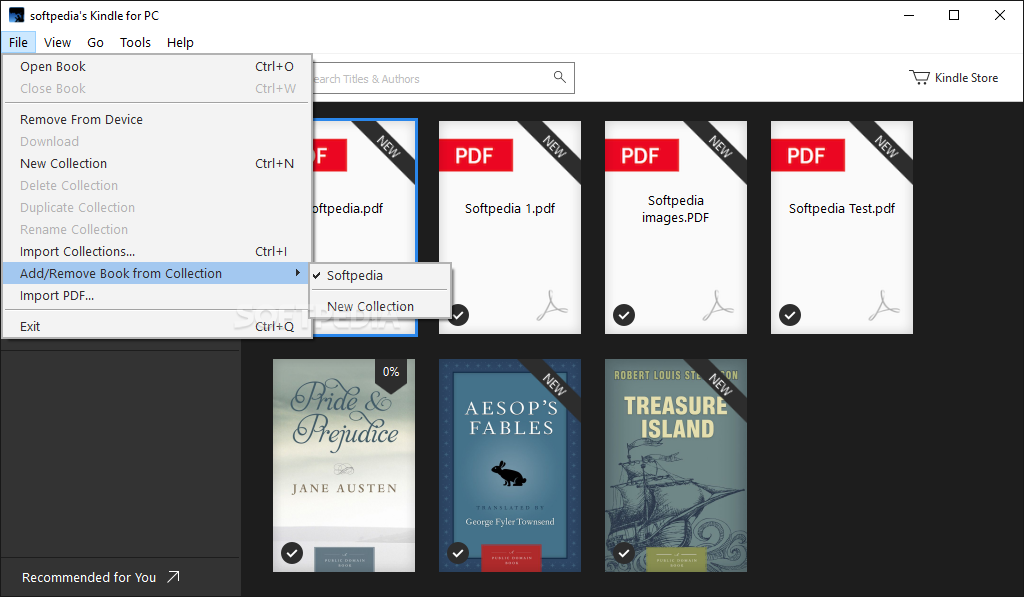Viewport: 1024px width, 597px height.
Task: Select the Softpedia Test.pdf book cover
Action: pos(842,227)
